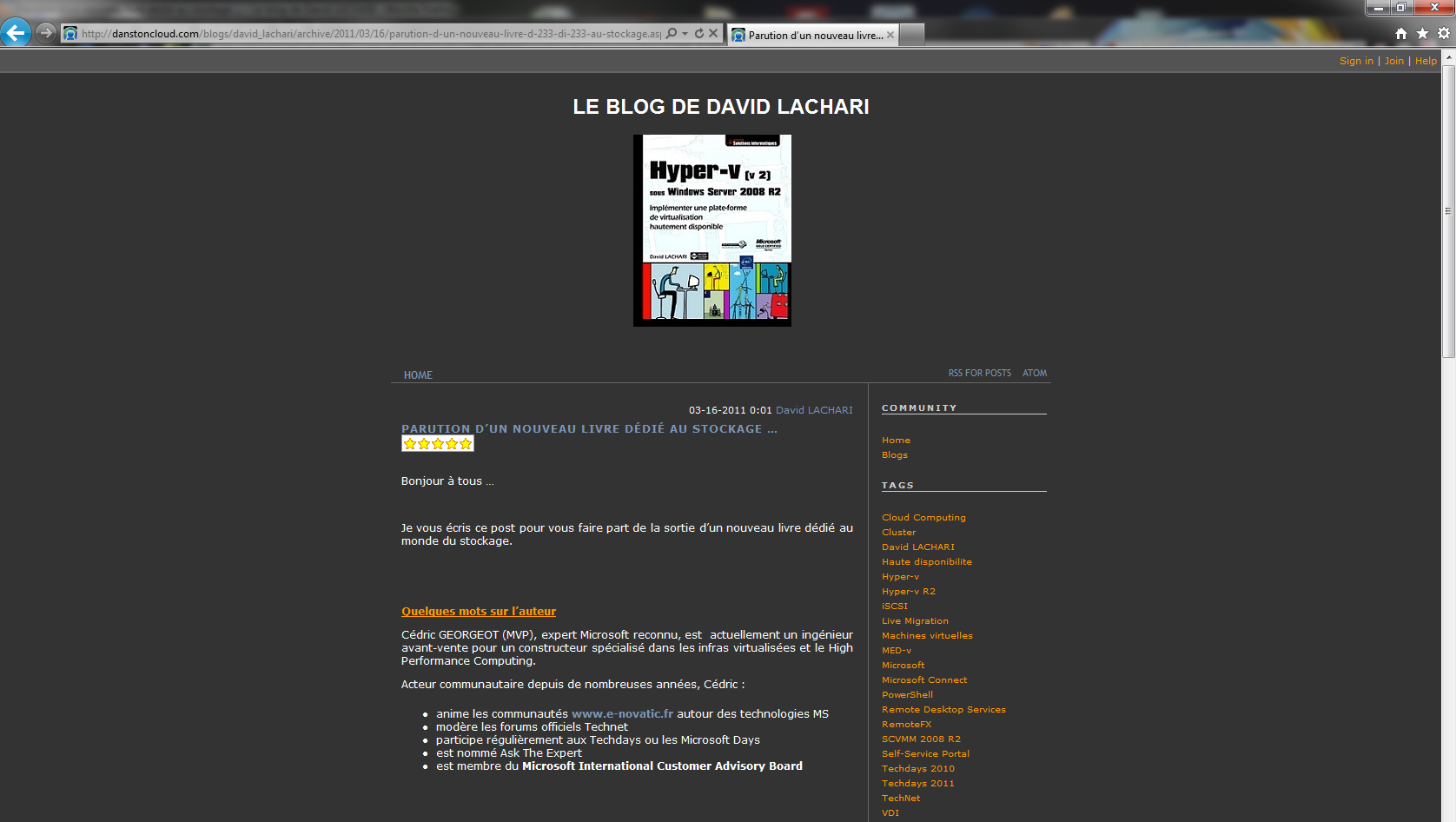Select the Microsoft tag
1456x822 pixels.
903,665
